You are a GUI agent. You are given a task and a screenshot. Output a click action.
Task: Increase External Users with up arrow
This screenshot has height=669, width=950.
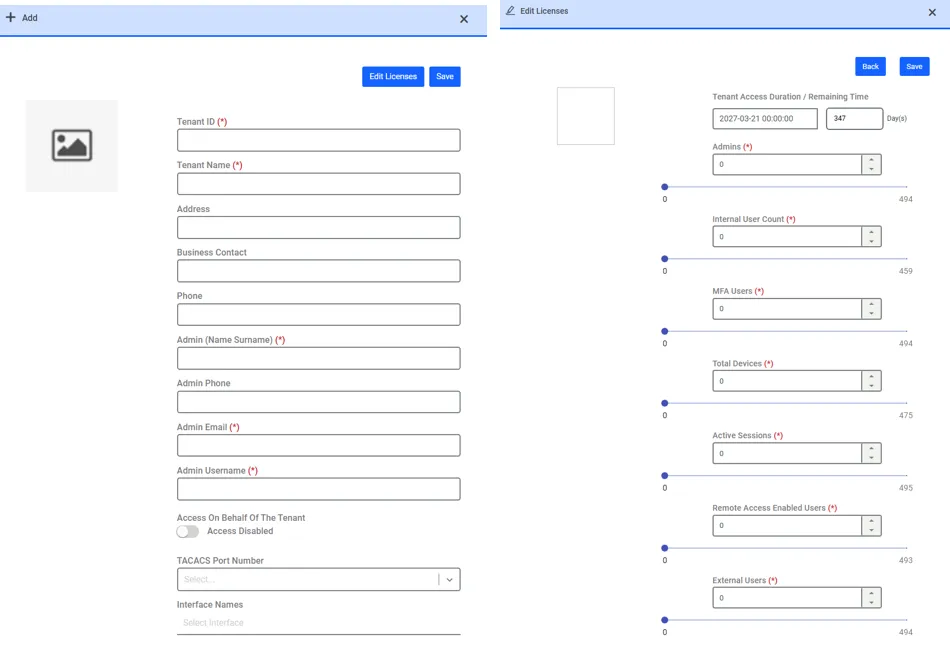[x=871, y=593]
